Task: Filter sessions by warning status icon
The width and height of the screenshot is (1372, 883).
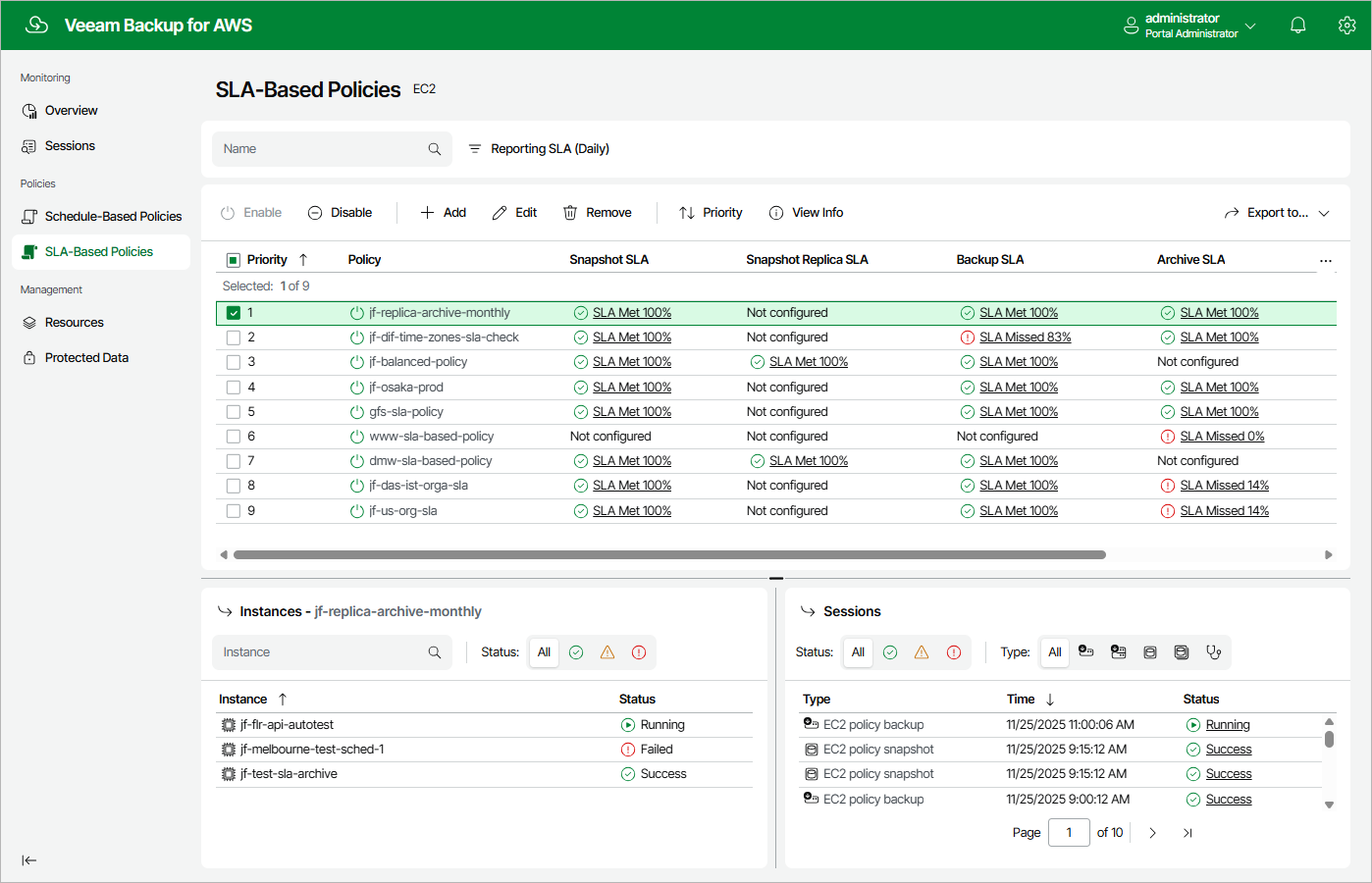Action: pyautogui.click(x=922, y=652)
